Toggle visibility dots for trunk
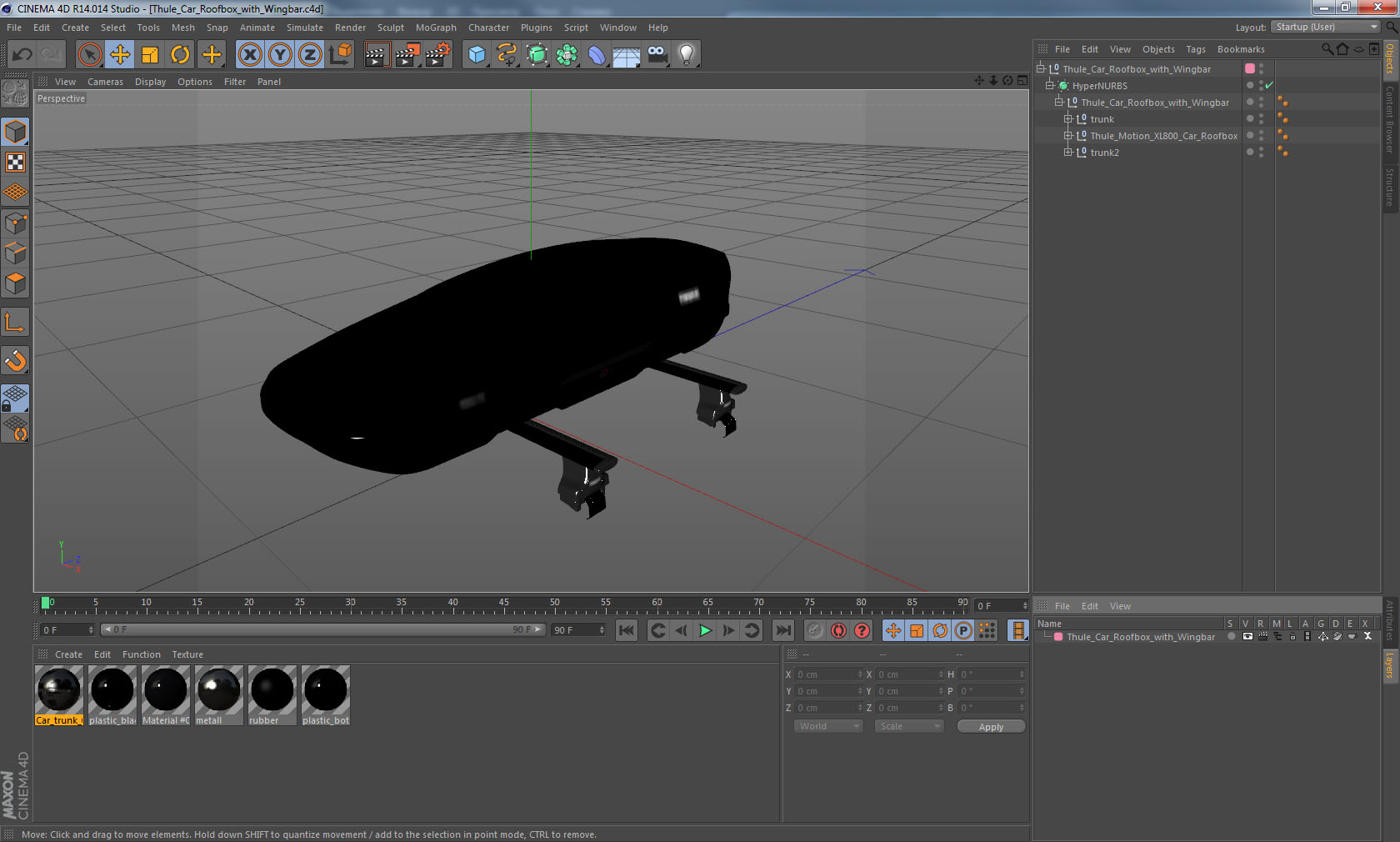This screenshot has width=1400, height=842. coord(1261,118)
